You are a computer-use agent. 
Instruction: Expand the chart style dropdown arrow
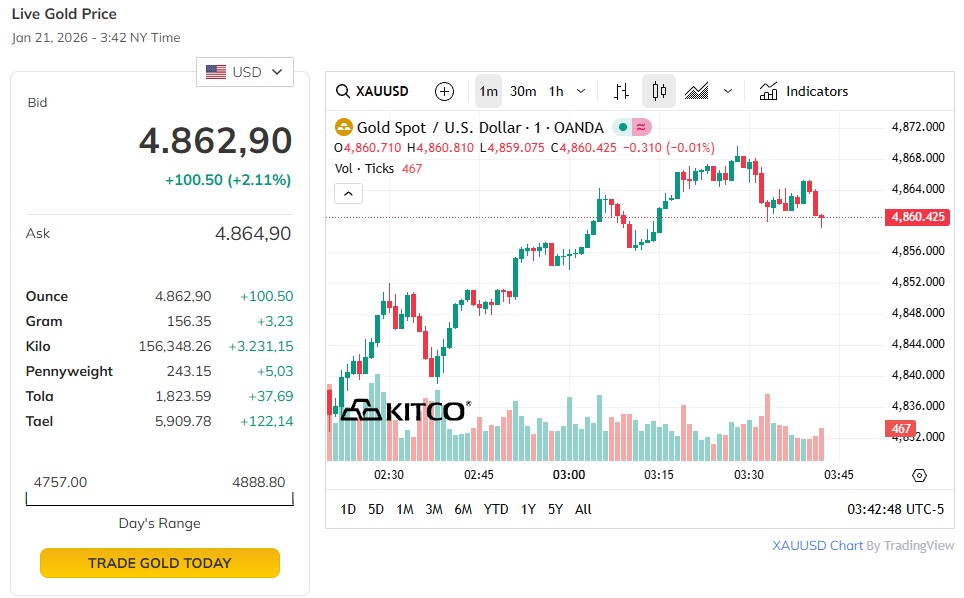pyautogui.click(x=728, y=91)
